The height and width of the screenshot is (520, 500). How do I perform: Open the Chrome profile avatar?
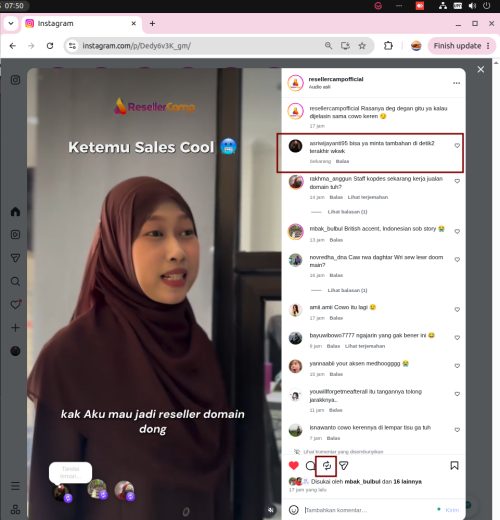click(x=416, y=46)
